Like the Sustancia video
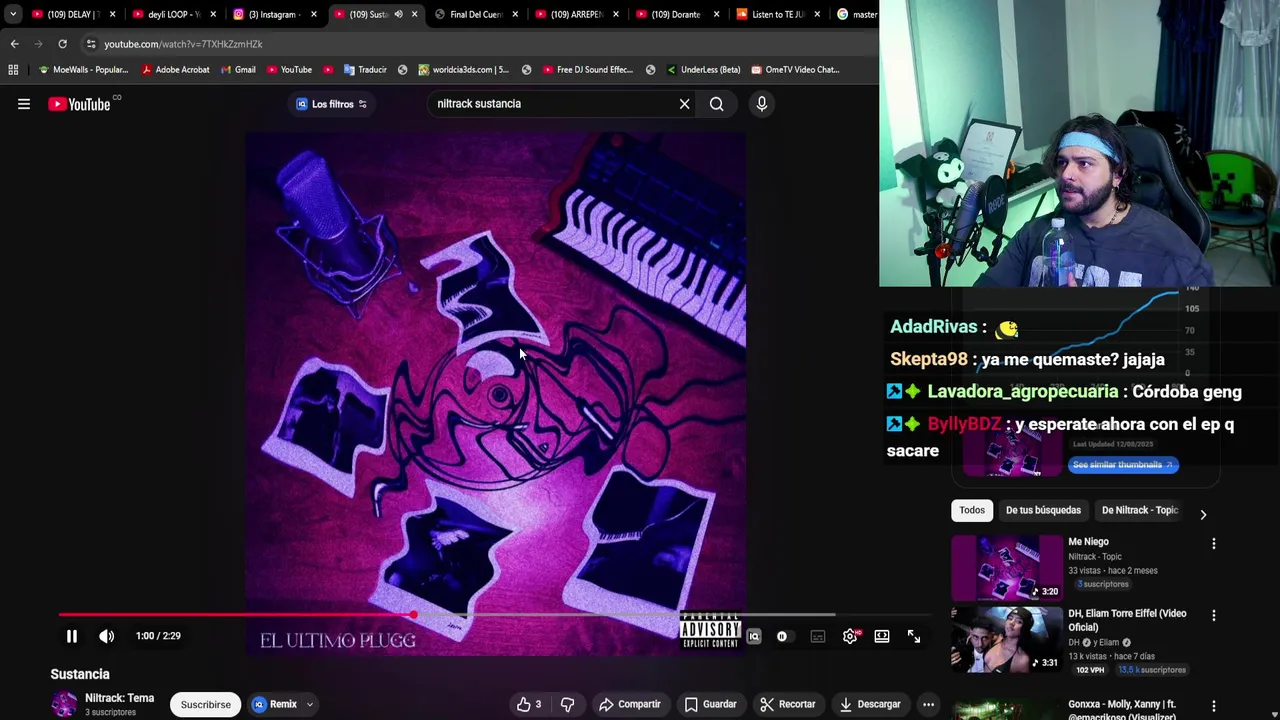Image resolution: width=1280 pixels, height=720 pixels. (528, 704)
